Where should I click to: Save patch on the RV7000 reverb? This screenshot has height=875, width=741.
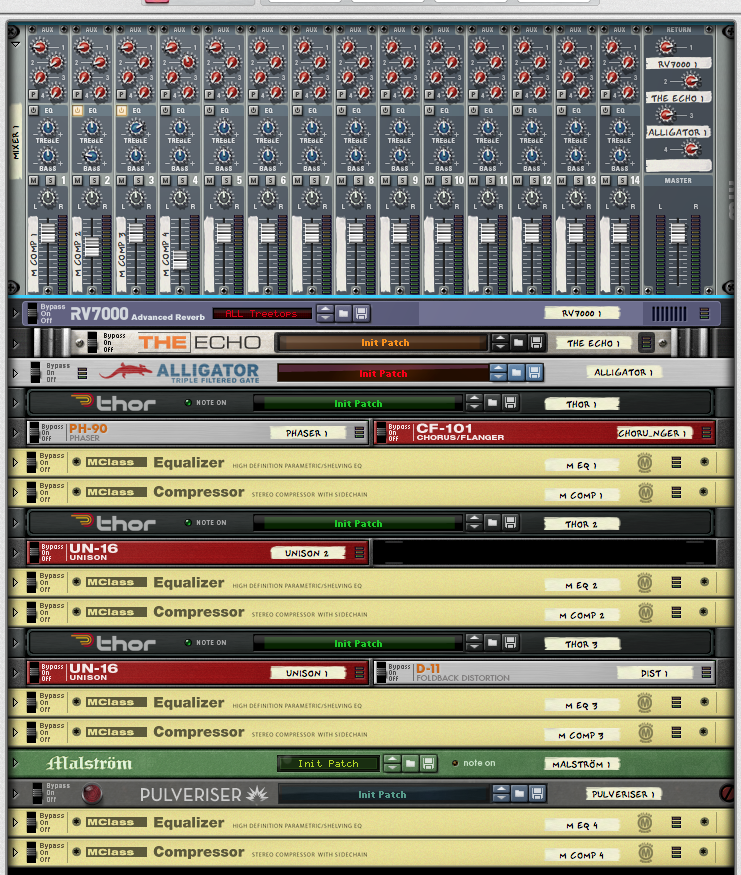point(361,314)
